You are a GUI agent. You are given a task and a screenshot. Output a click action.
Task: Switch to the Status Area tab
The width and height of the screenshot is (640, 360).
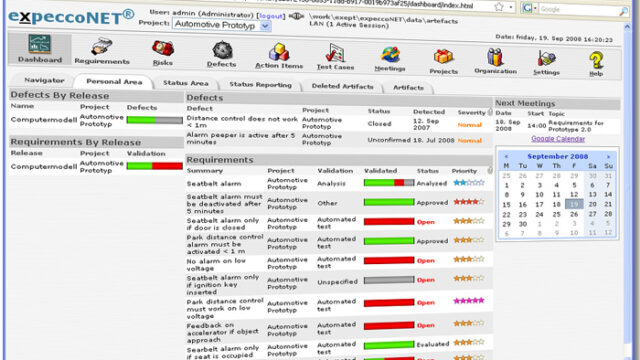186,83
